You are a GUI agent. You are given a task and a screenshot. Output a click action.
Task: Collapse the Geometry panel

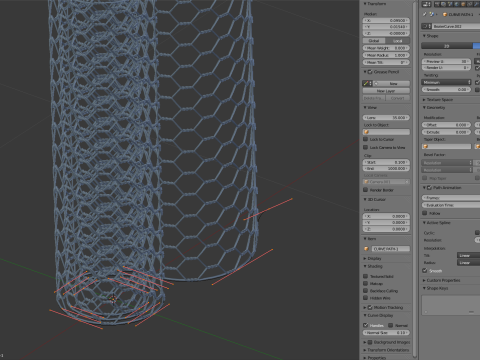[424, 108]
